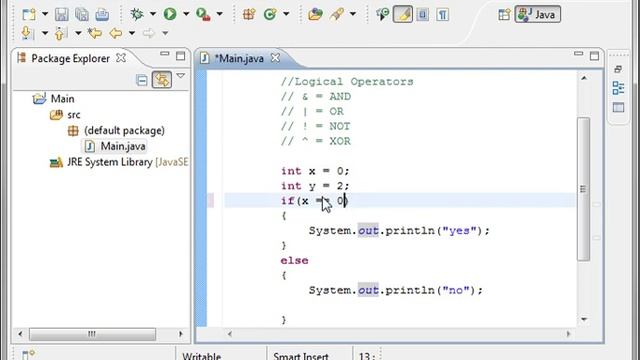This screenshot has height=360, width=640.
Task: Click the editor scroll down arrow
Action: 584,319
